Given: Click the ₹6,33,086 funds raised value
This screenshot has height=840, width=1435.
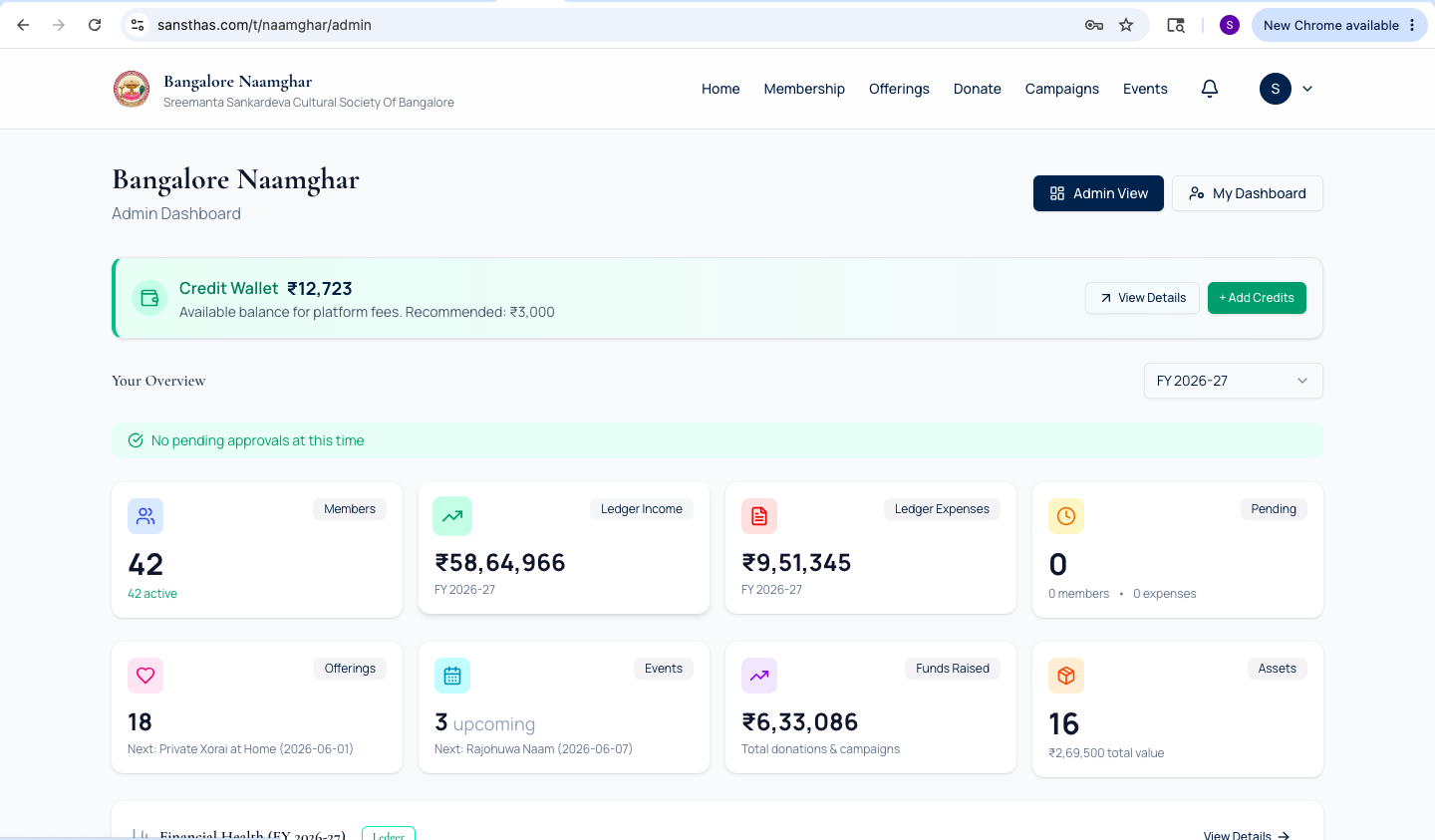Looking at the screenshot, I should [x=800, y=722].
